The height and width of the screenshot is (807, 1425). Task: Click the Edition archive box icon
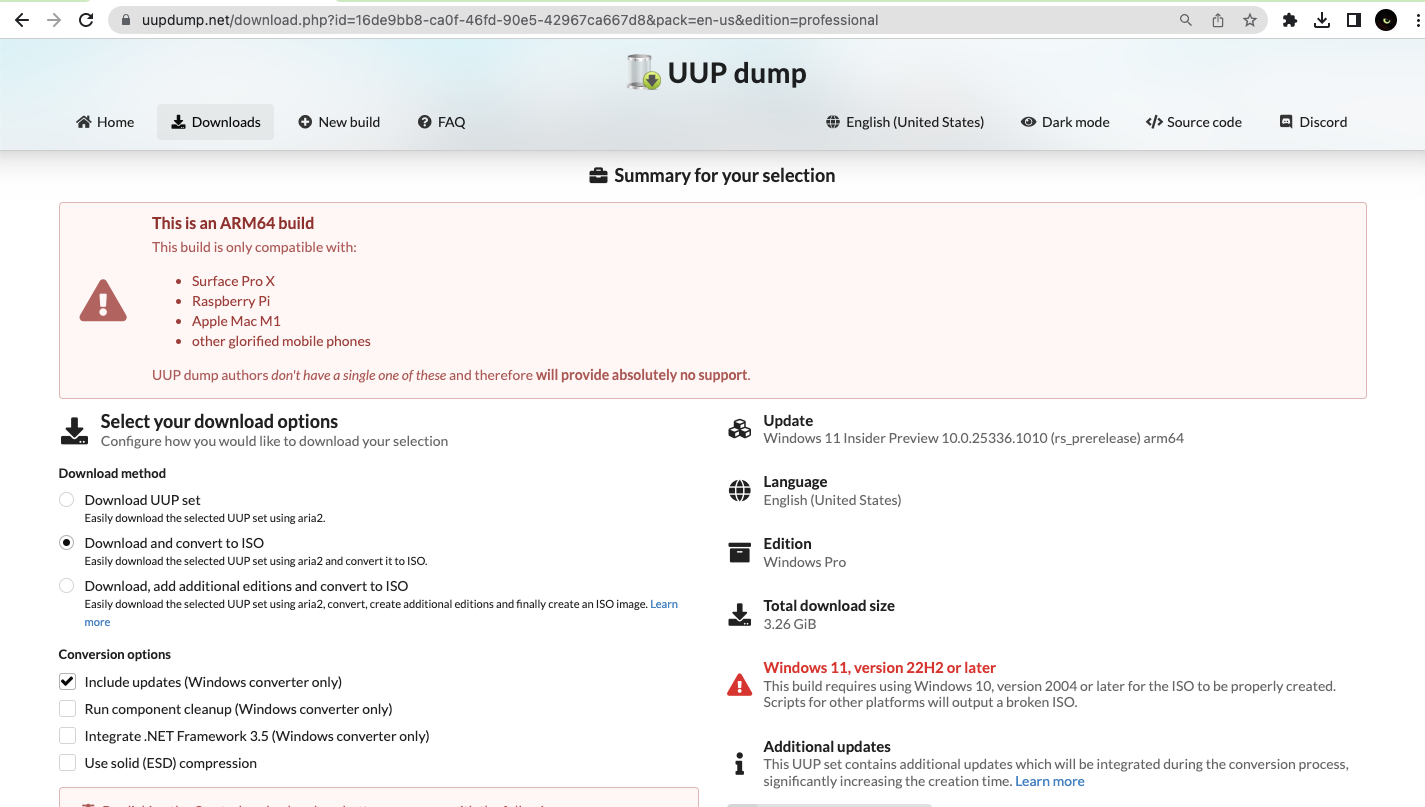(739, 553)
